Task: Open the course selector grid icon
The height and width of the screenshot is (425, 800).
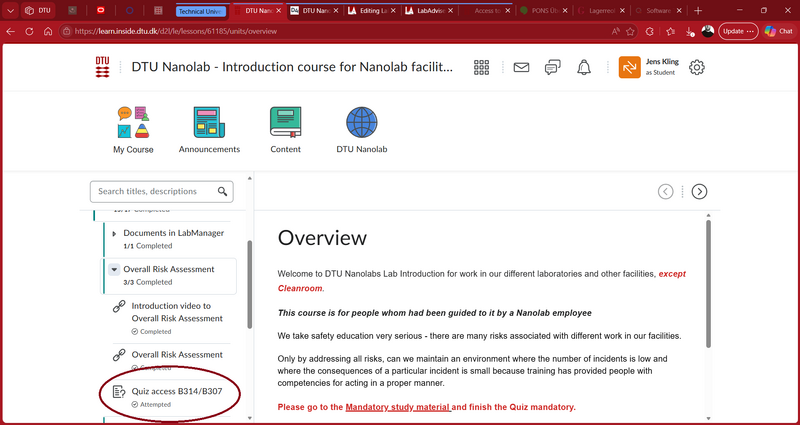Action: tap(481, 67)
